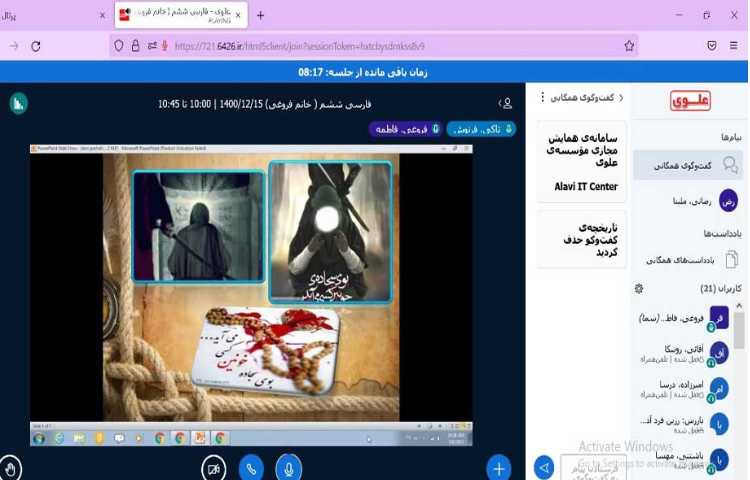Click the Firefox address bar URL

pos(300,46)
